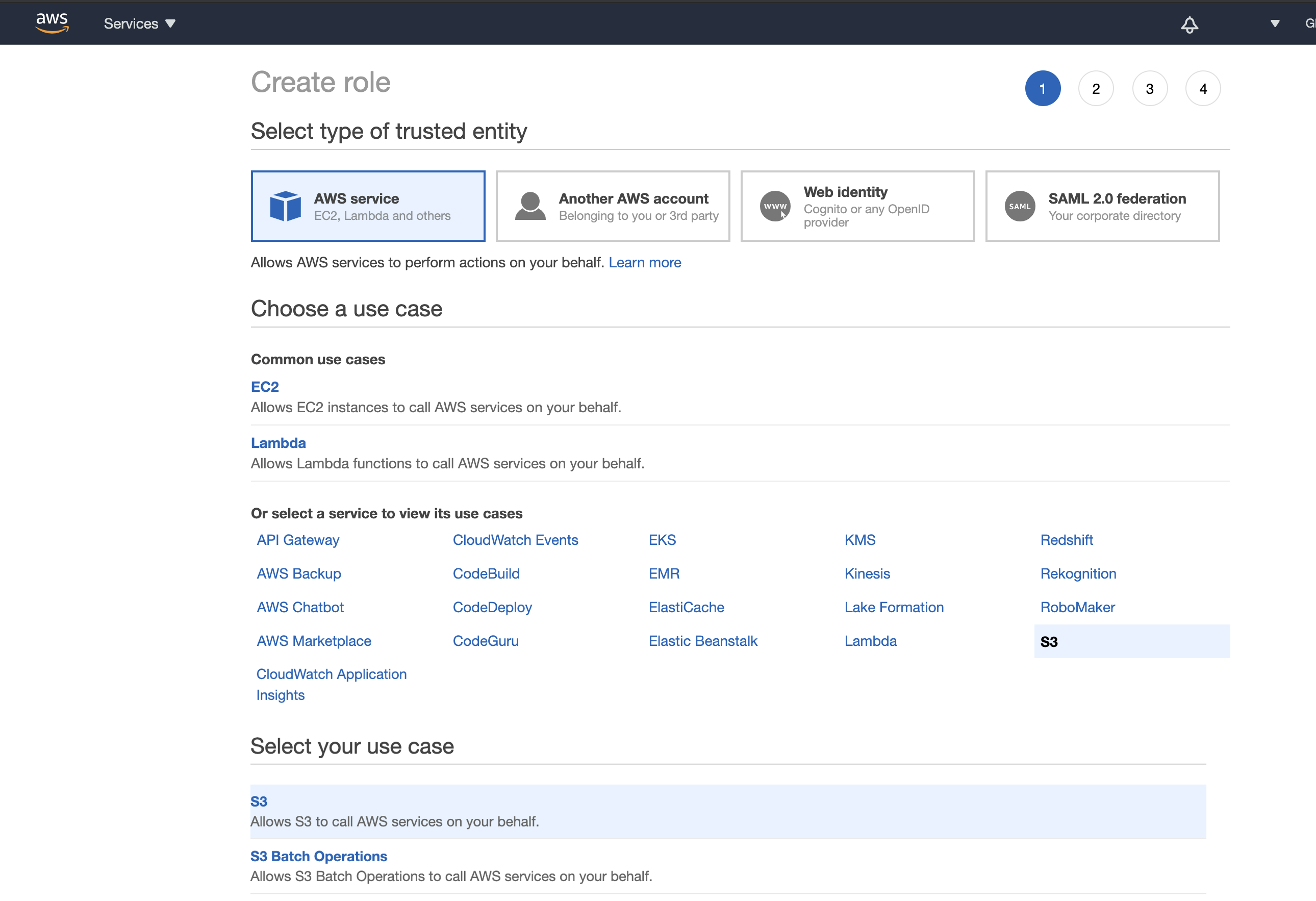Choose the S3 use case row
1316x901 pixels.
[x=728, y=812]
